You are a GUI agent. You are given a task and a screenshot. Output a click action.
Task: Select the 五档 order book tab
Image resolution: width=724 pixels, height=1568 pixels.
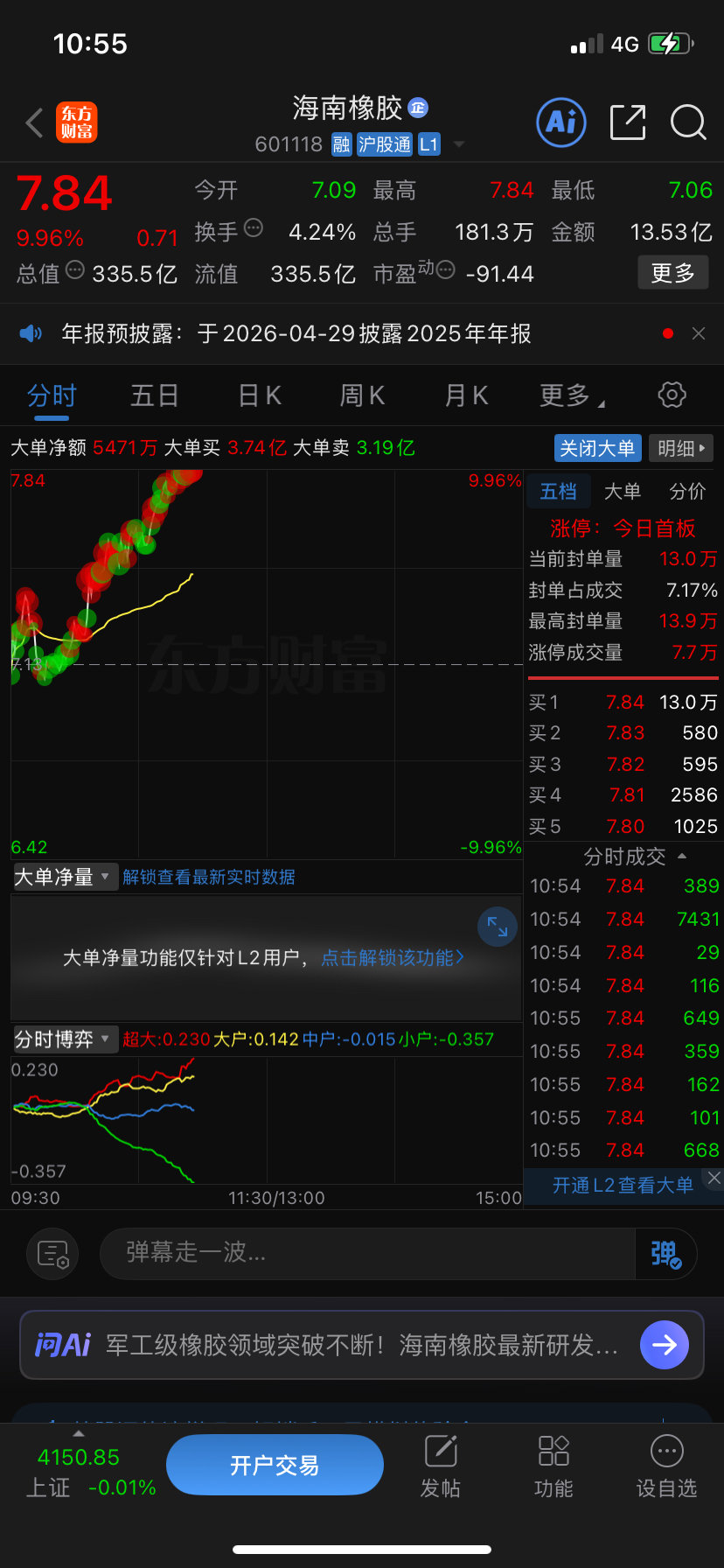558,492
